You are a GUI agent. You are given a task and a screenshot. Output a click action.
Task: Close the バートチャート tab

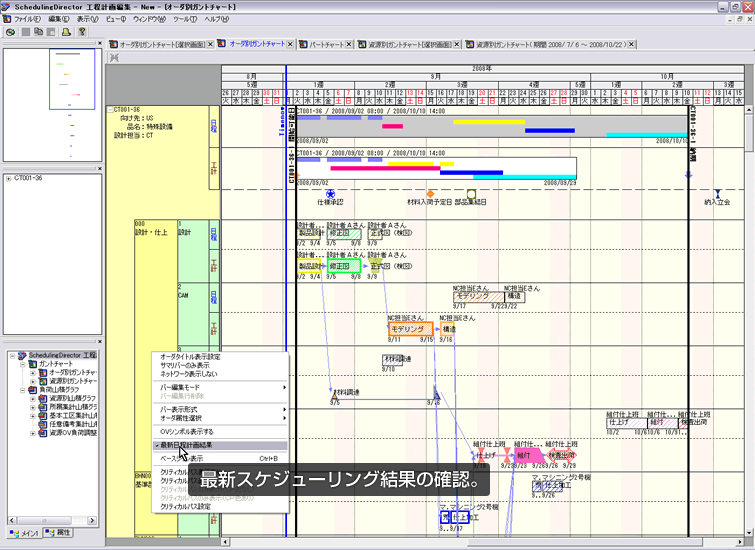click(349, 44)
